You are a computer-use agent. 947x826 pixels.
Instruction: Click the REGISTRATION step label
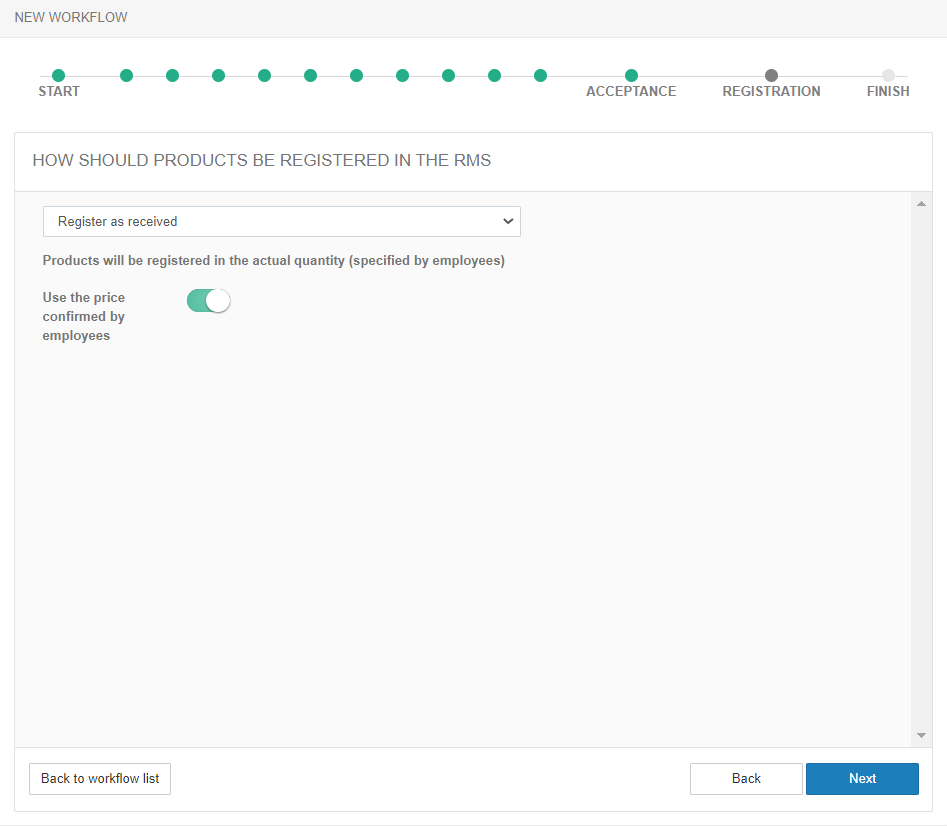click(771, 92)
